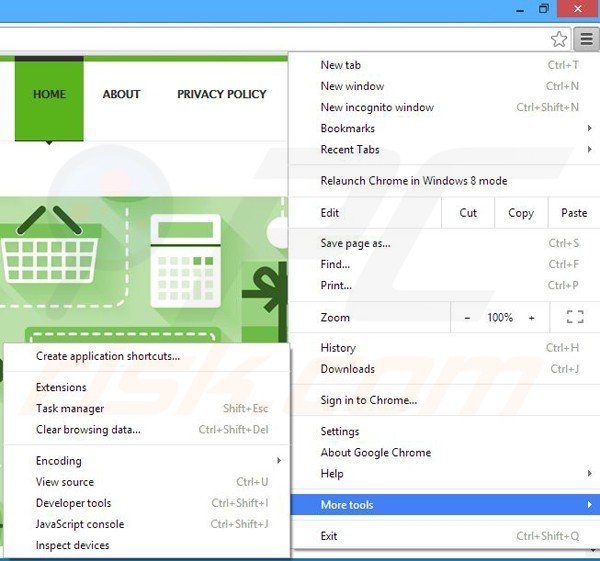Open a New incognito window
Viewport: 600px width, 561px height.
[445, 107]
